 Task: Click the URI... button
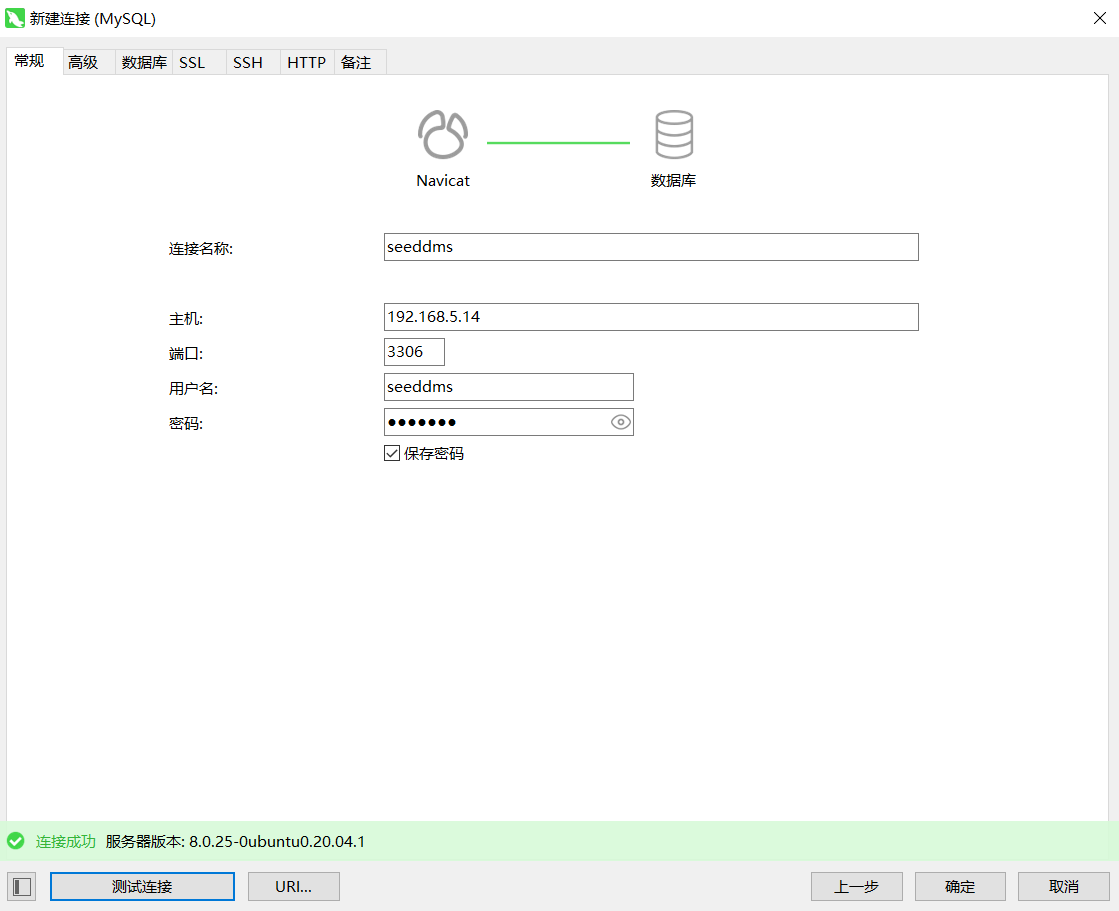tap(293, 887)
